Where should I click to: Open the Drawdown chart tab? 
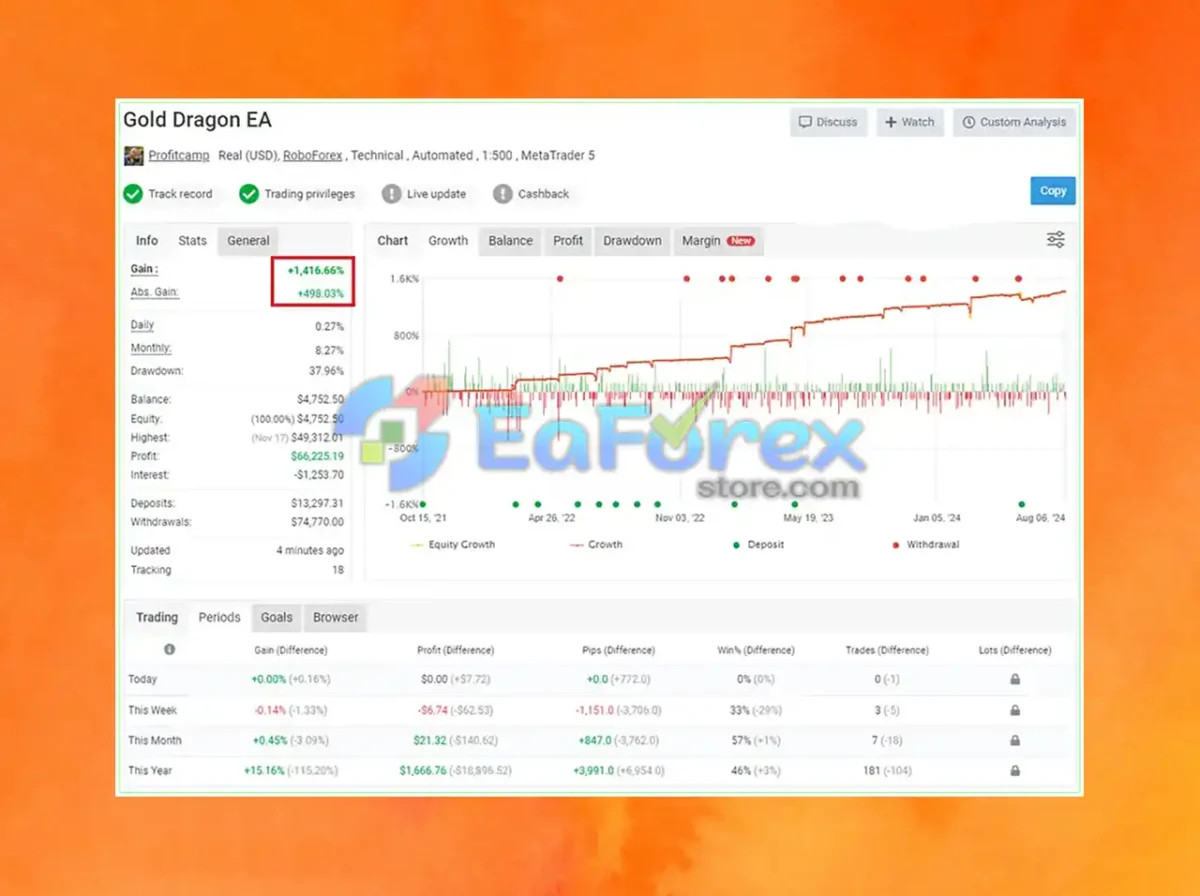point(632,240)
